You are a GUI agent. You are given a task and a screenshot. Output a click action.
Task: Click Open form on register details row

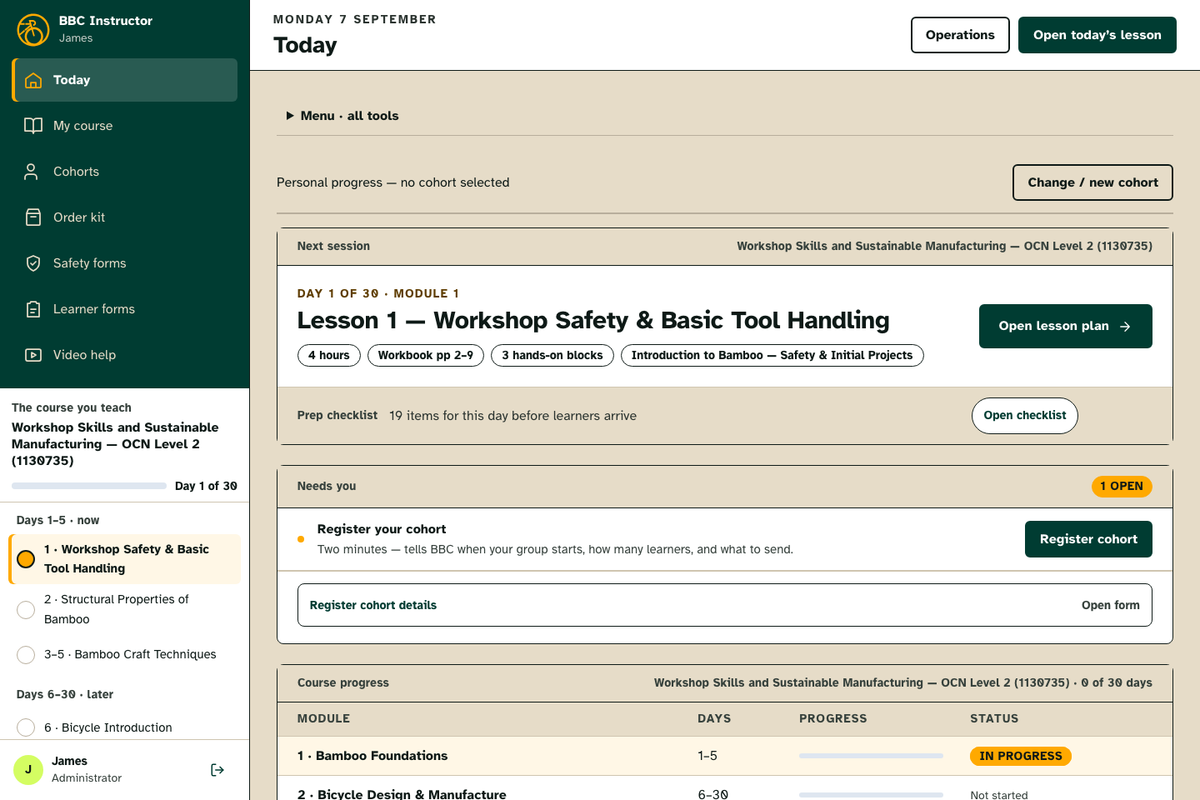tap(1110, 605)
